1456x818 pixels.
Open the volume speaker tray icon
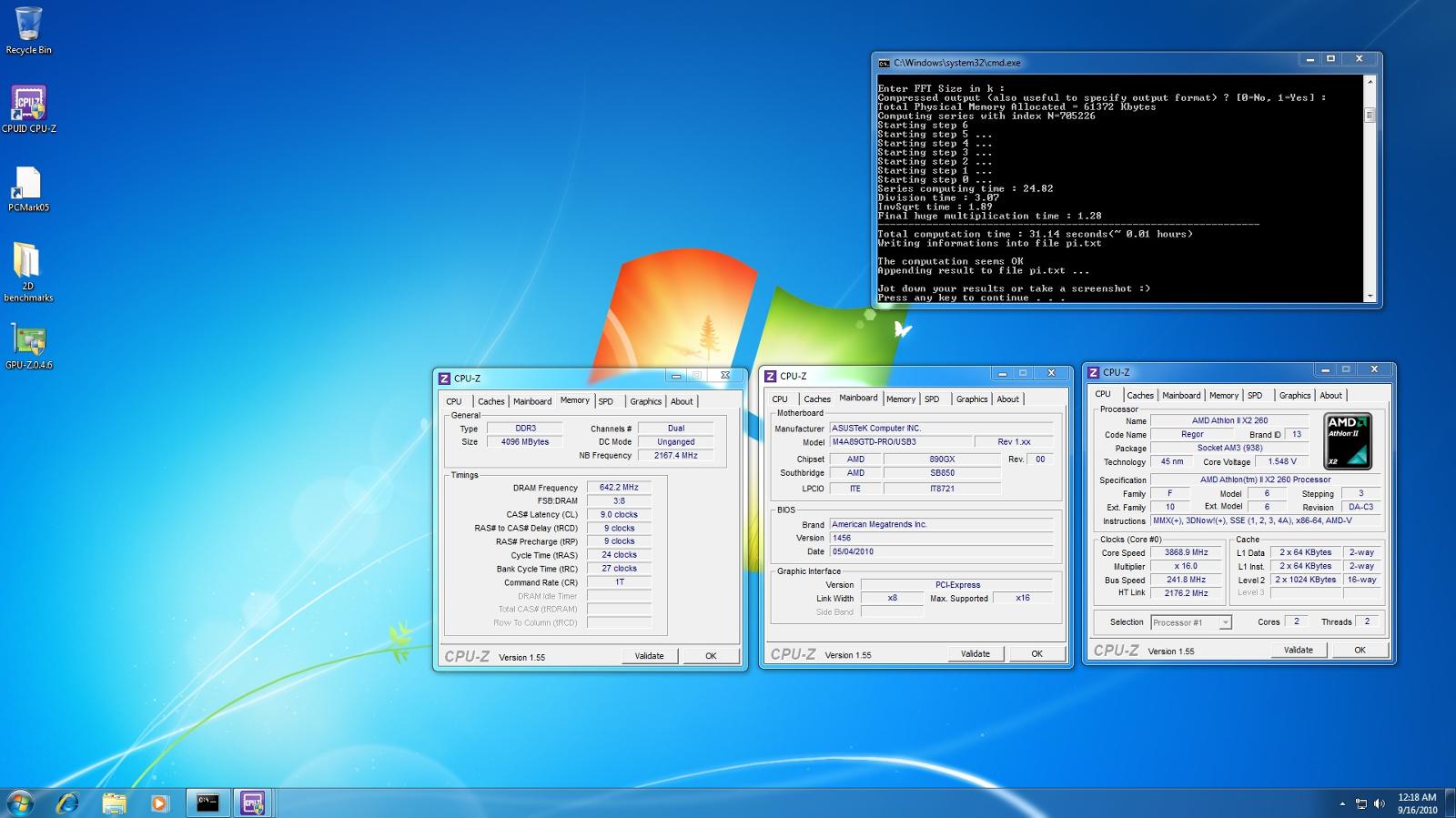[x=1380, y=803]
